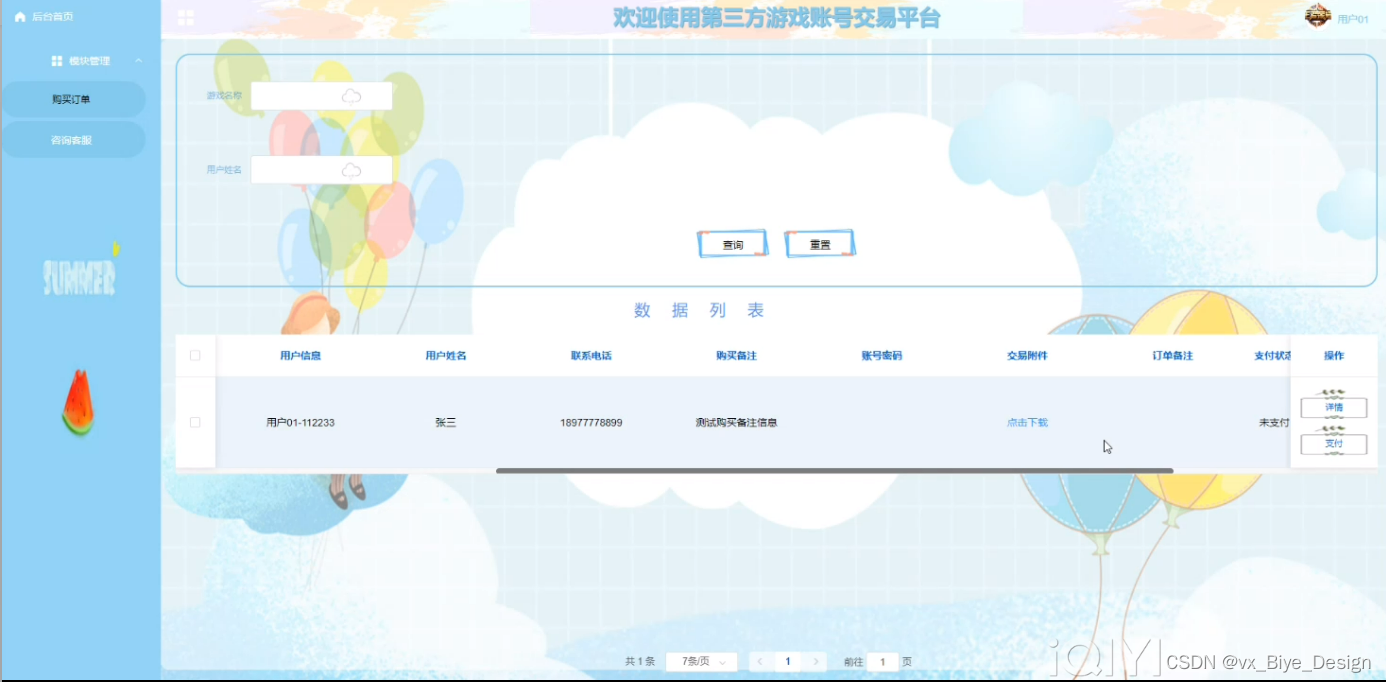The image size is (1386, 682).
Task: Open the 咨询客服 menu item
Action: pyautogui.click(x=73, y=140)
